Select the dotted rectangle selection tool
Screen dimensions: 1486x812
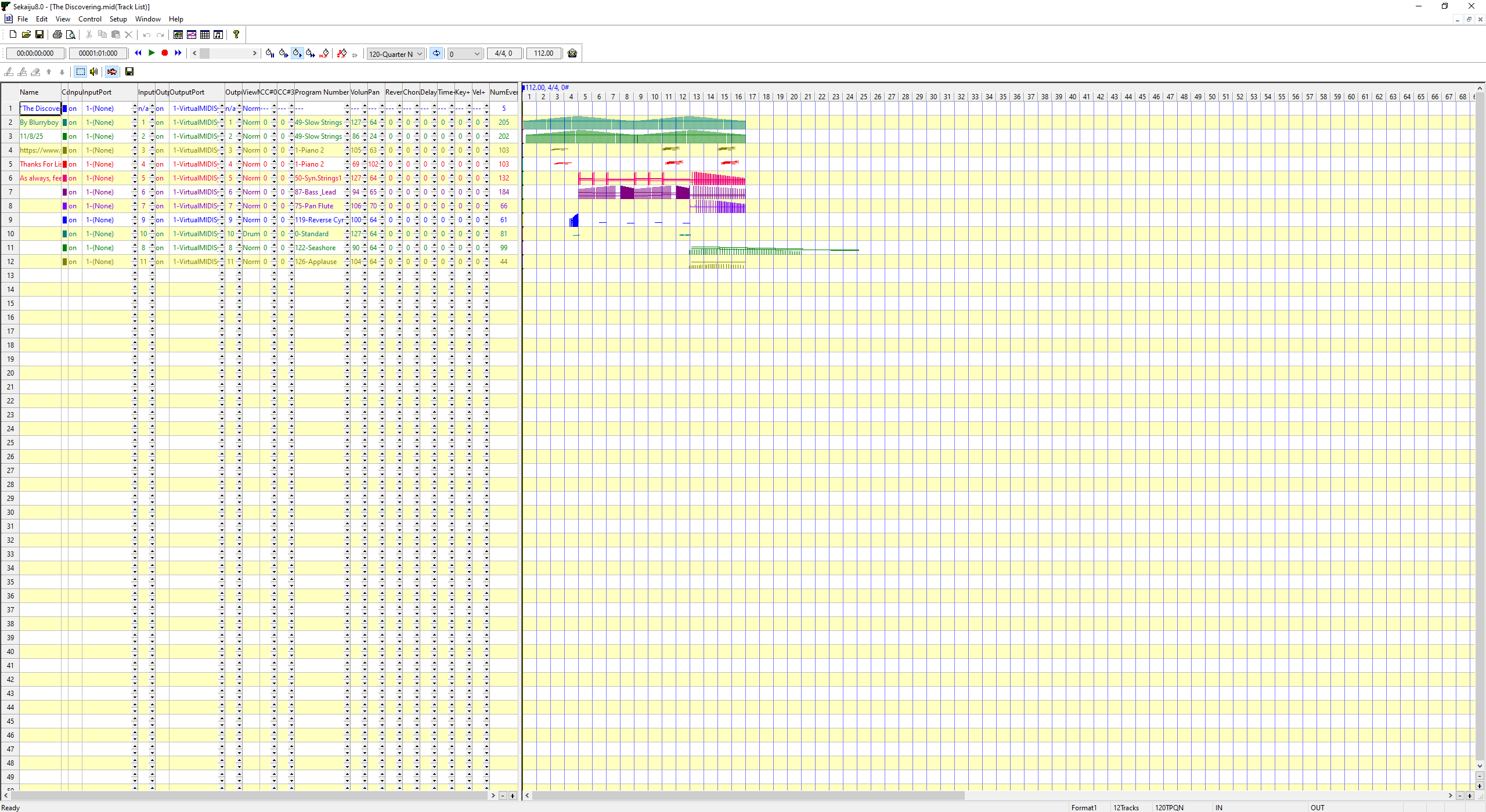pyautogui.click(x=81, y=72)
